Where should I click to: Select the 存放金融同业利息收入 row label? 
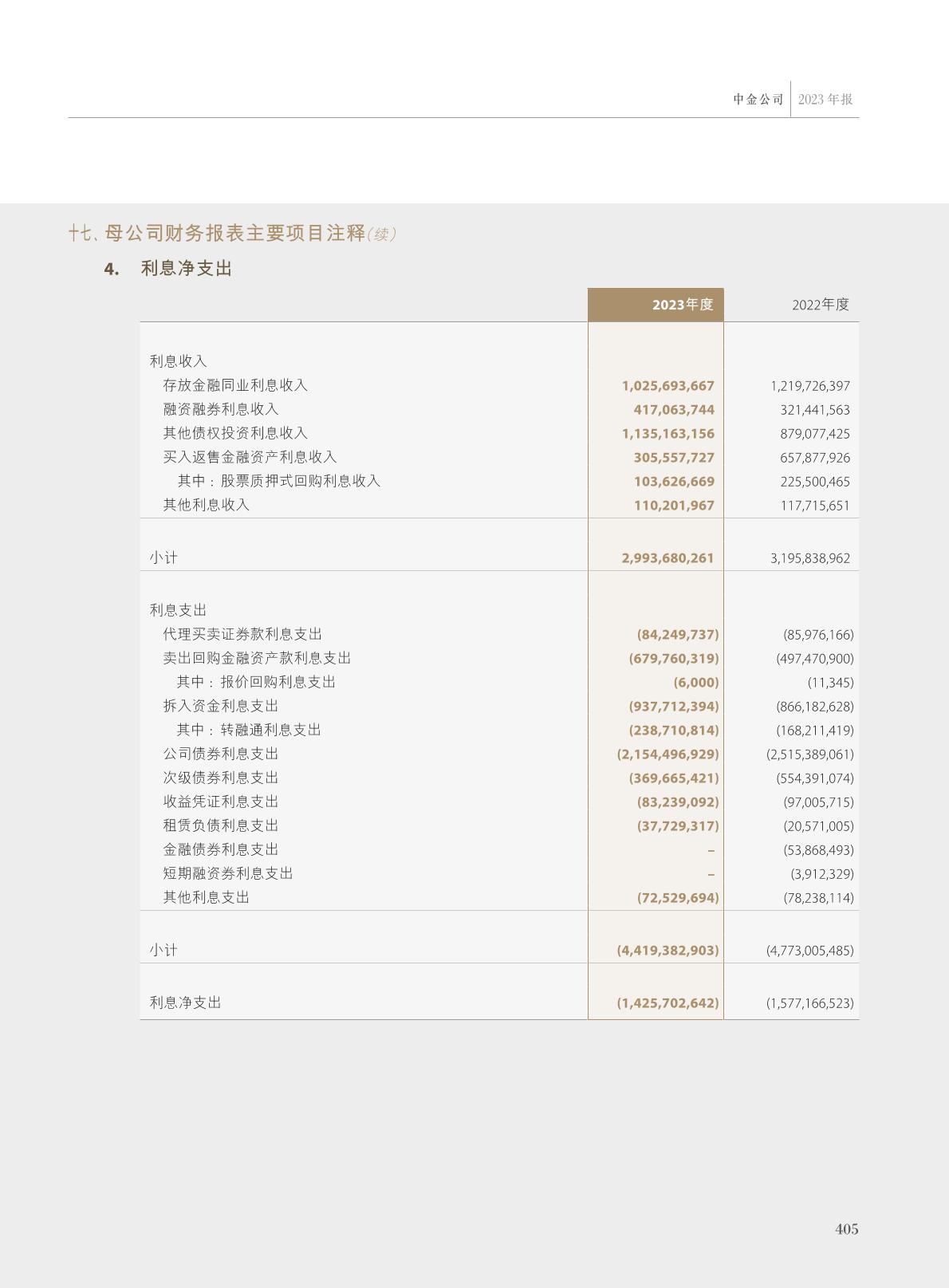pos(235,385)
